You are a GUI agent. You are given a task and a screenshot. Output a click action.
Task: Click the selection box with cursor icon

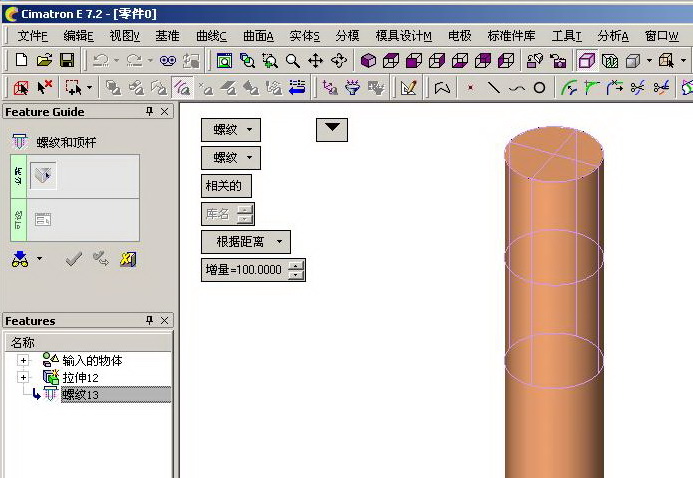73,88
